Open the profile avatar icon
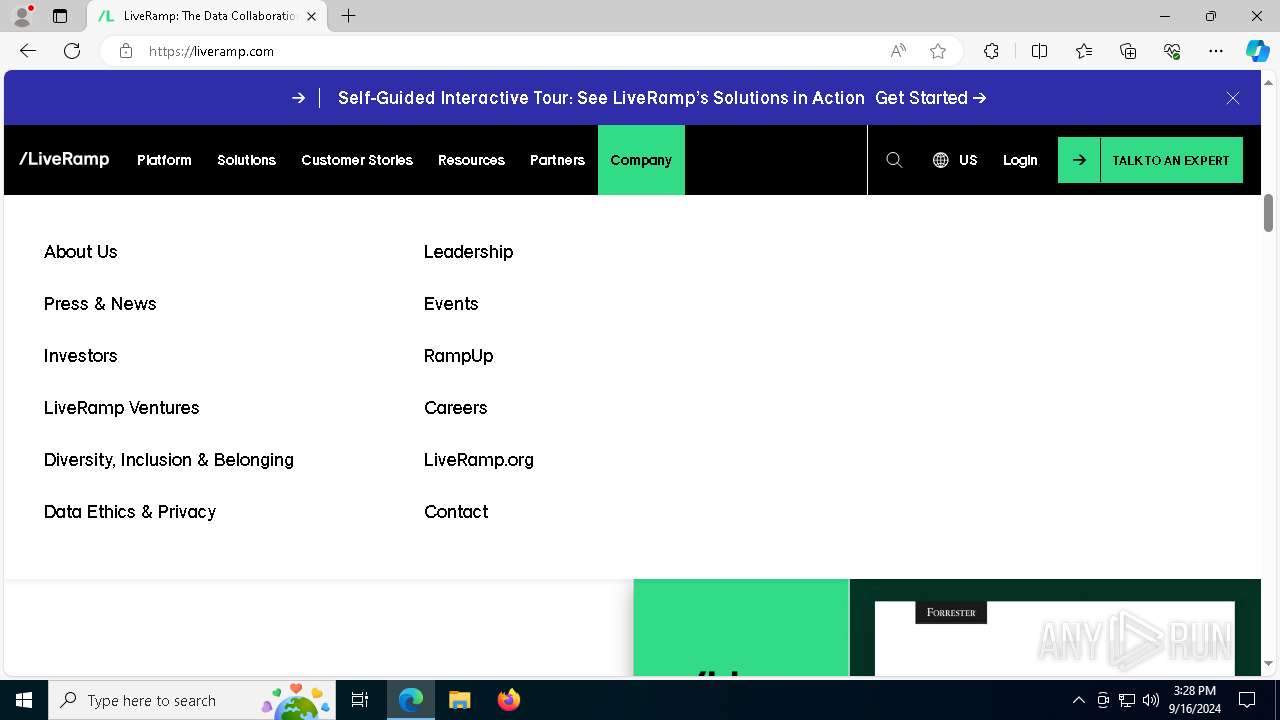The image size is (1280, 720). click(22, 16)
